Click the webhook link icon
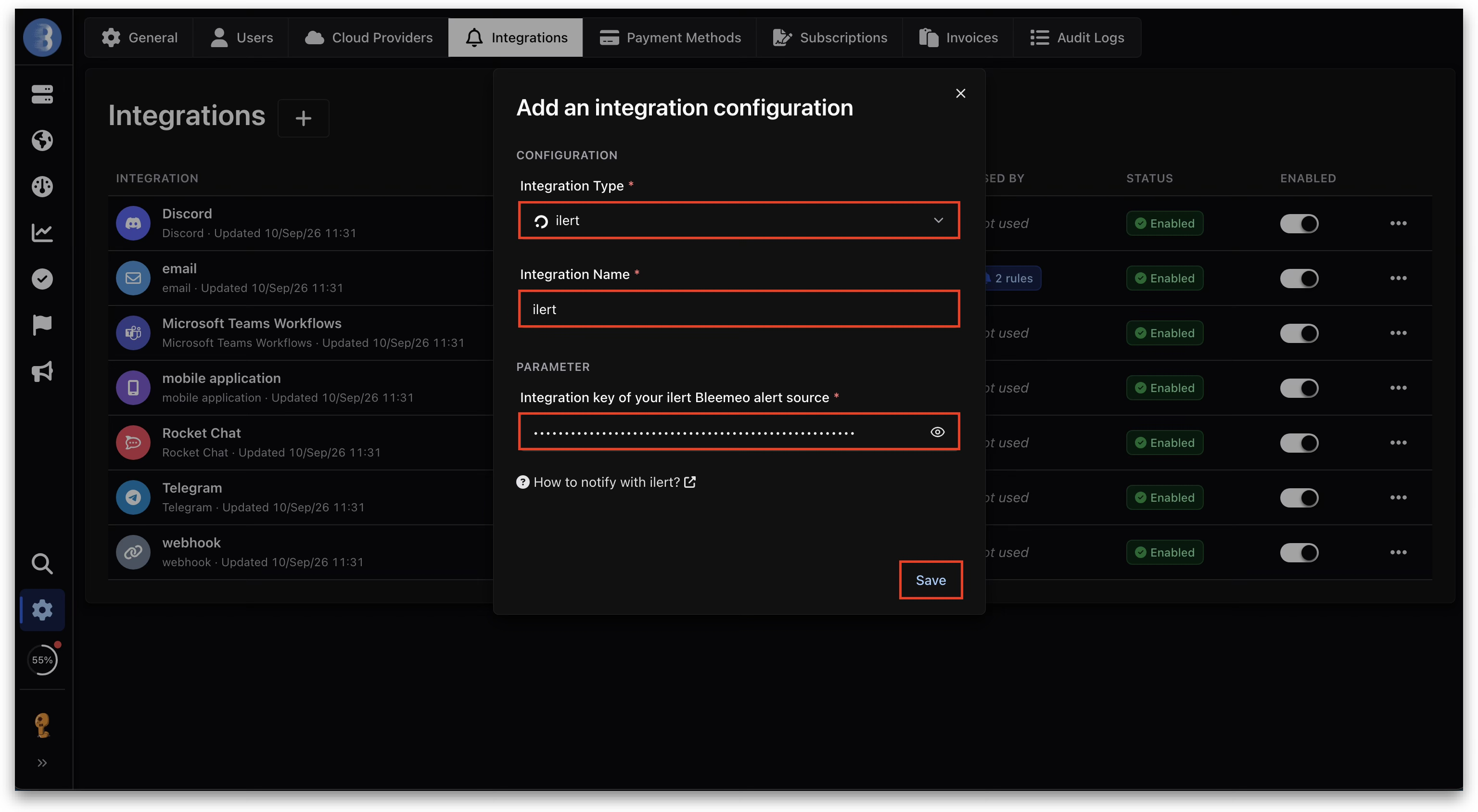This screenshot has height=812, width=1478. coord(133,552)
